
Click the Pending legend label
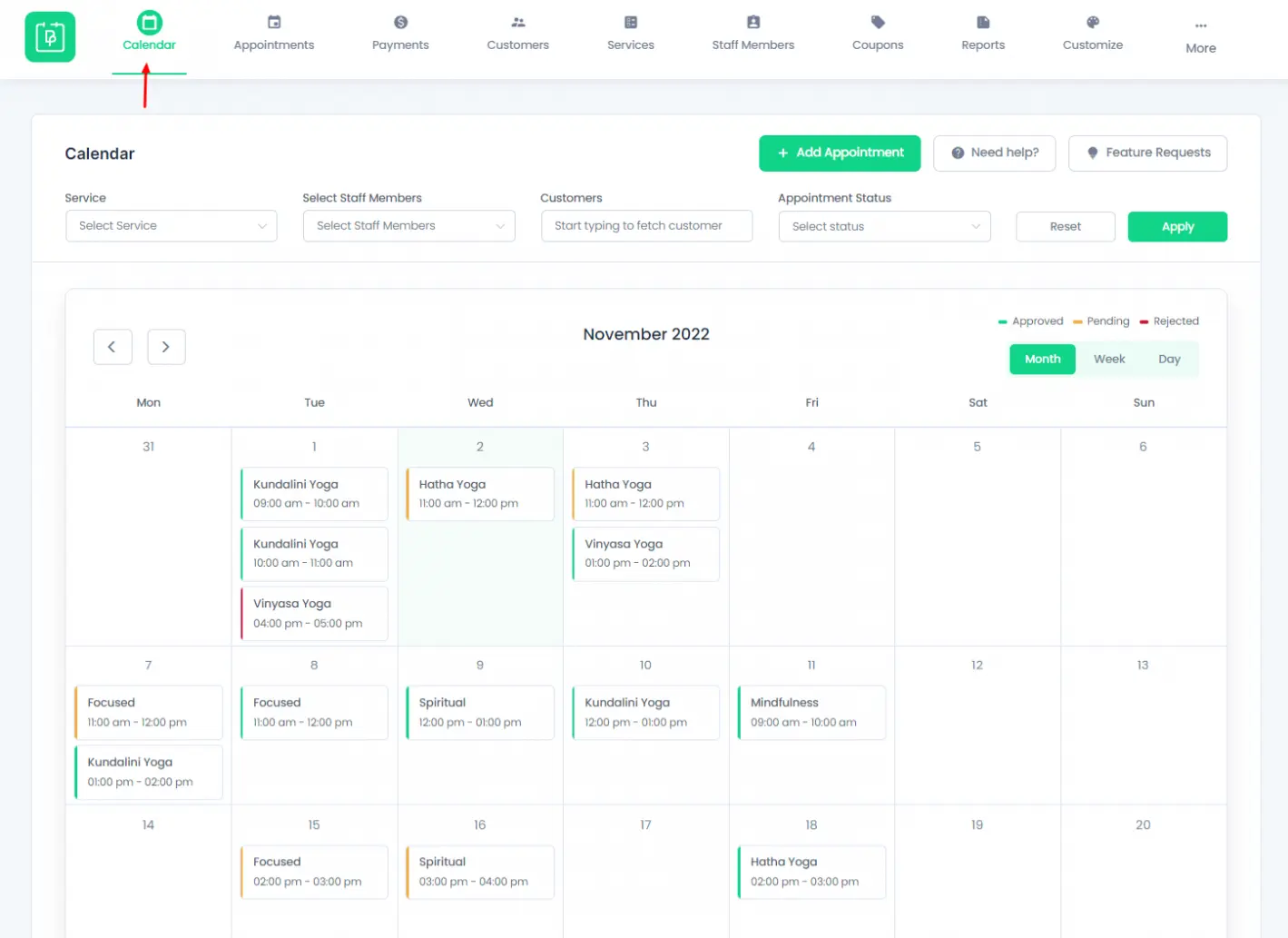coord(1108,321)
